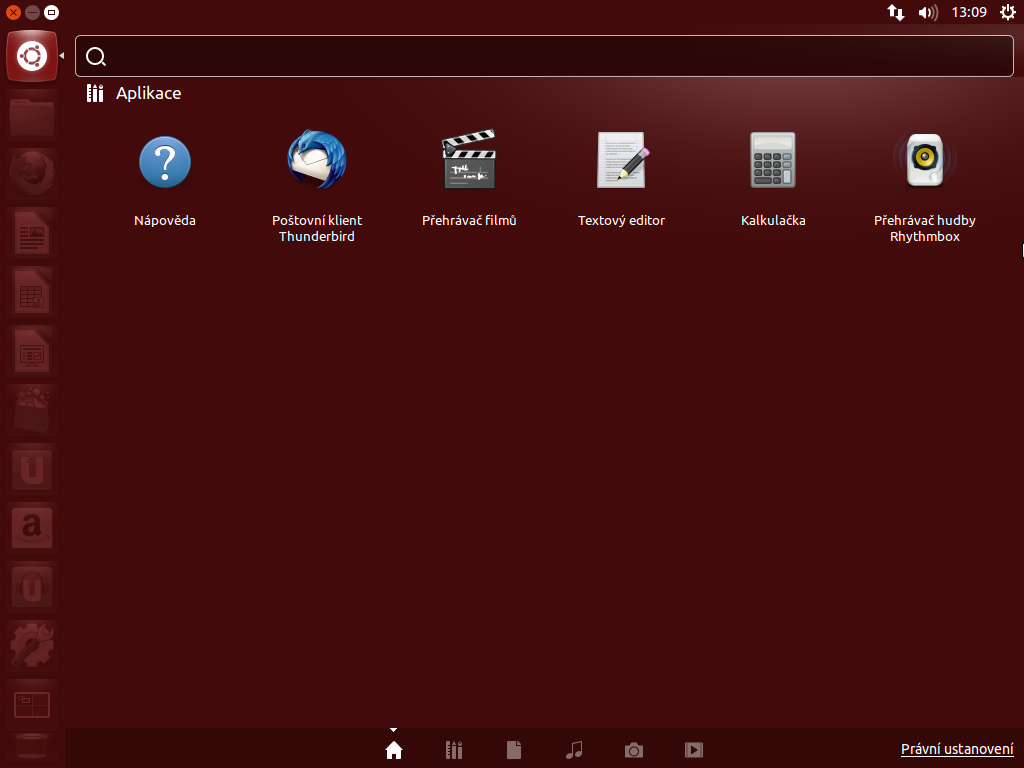Switch to the Music lens

tap(574, 750)
